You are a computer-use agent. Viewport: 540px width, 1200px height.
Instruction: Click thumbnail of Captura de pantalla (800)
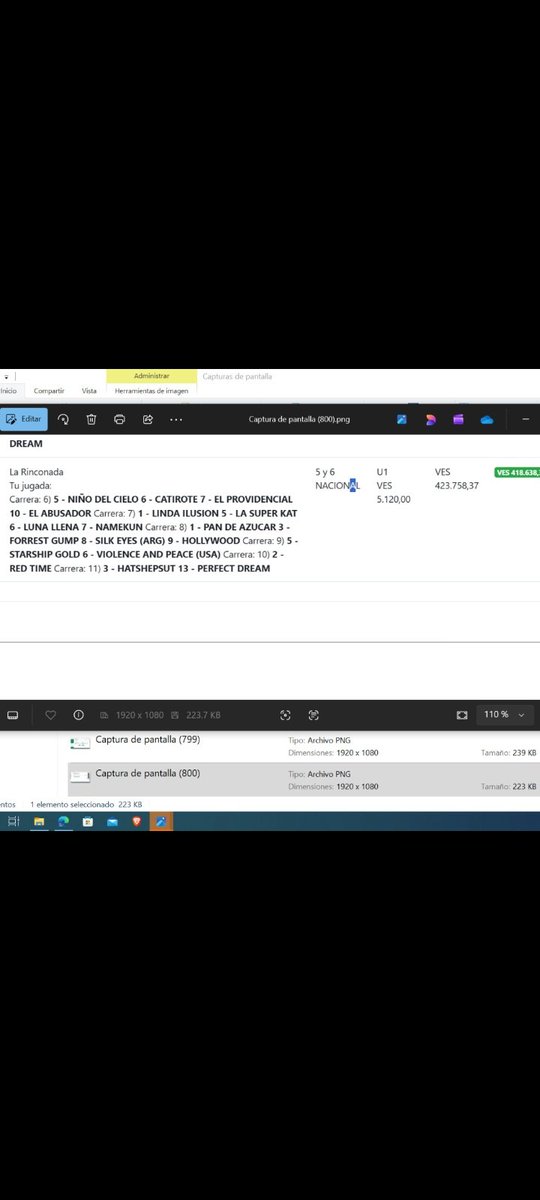tap(80, 777)
